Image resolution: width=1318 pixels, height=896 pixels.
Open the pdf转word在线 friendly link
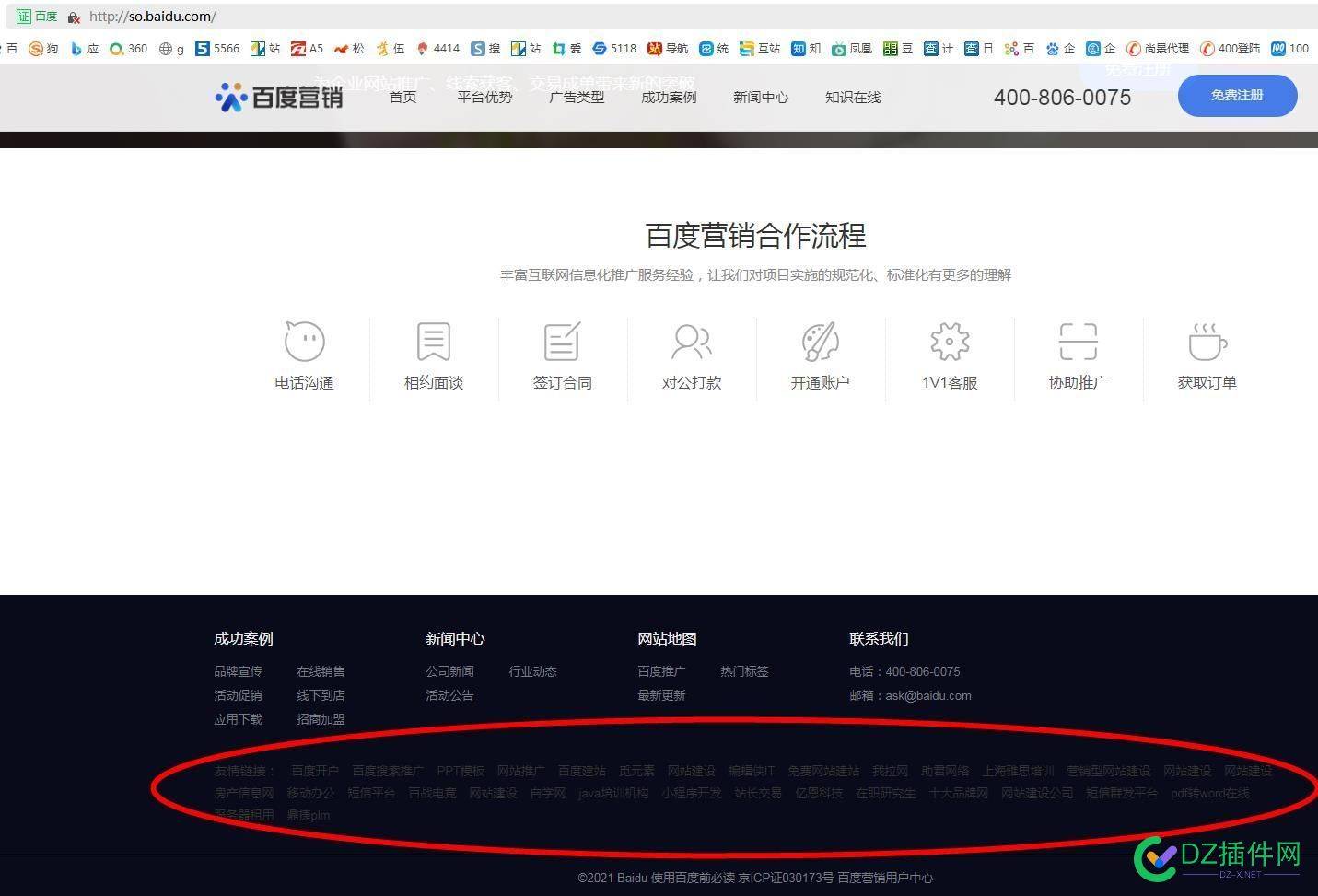tap(1210, 793)
